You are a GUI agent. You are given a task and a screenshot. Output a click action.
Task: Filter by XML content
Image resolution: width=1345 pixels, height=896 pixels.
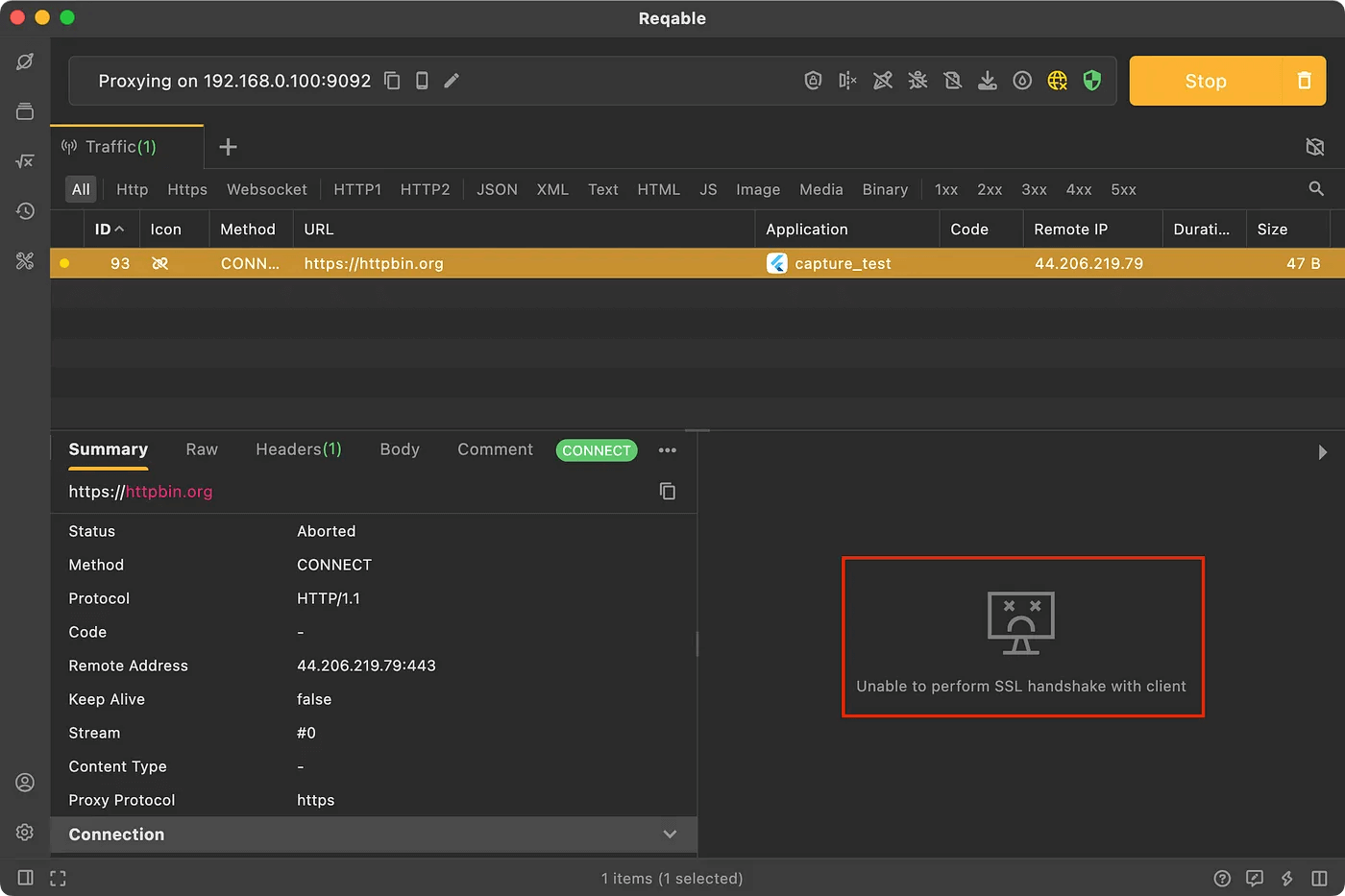[552, 190]
